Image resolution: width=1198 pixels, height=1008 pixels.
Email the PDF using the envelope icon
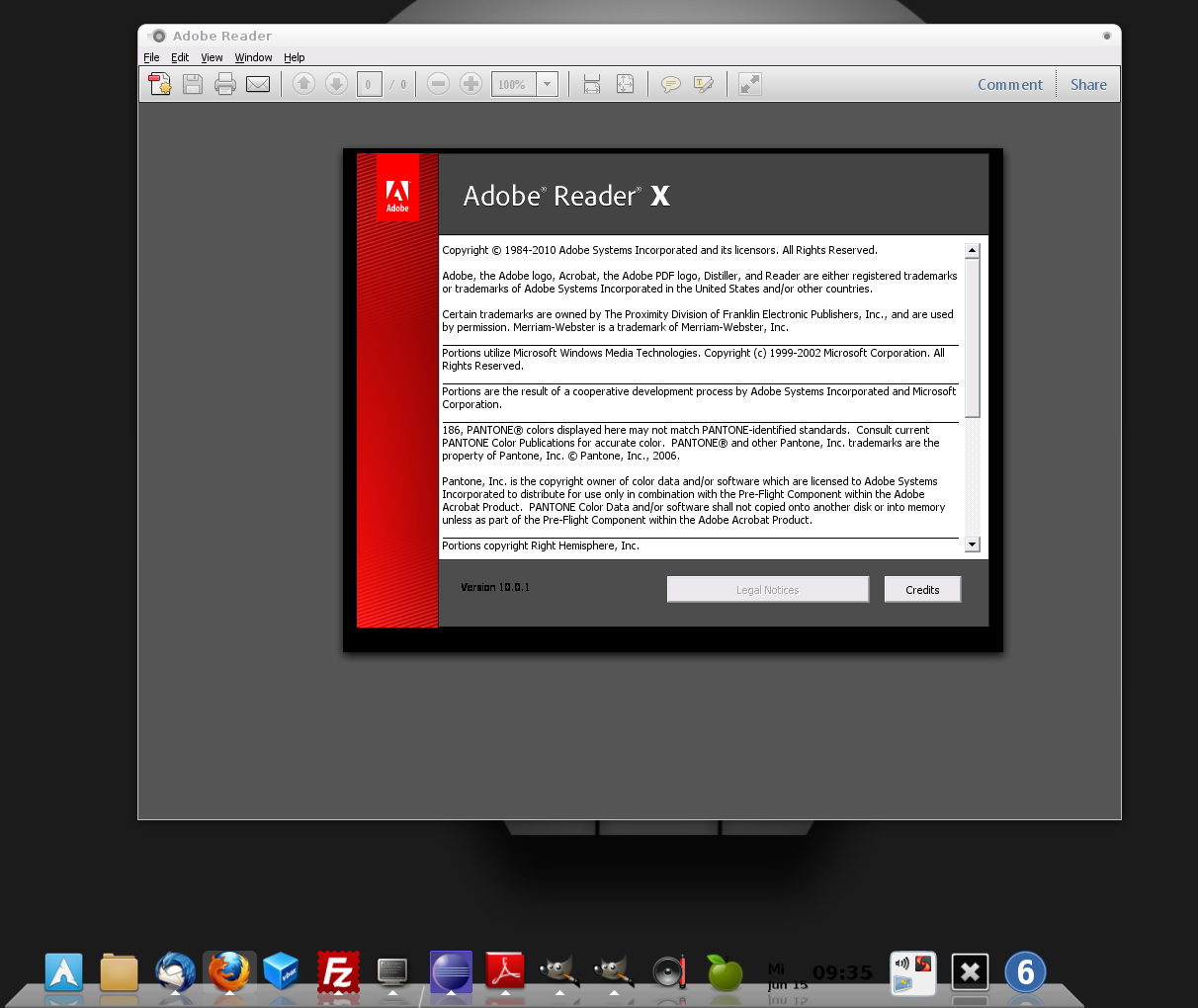pyautogui.click(x=258, y=84)
